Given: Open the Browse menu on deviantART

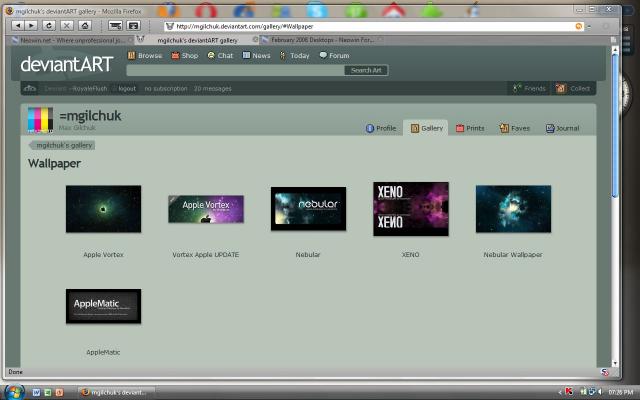Looking at the screenshot, I should coord(145,56).
